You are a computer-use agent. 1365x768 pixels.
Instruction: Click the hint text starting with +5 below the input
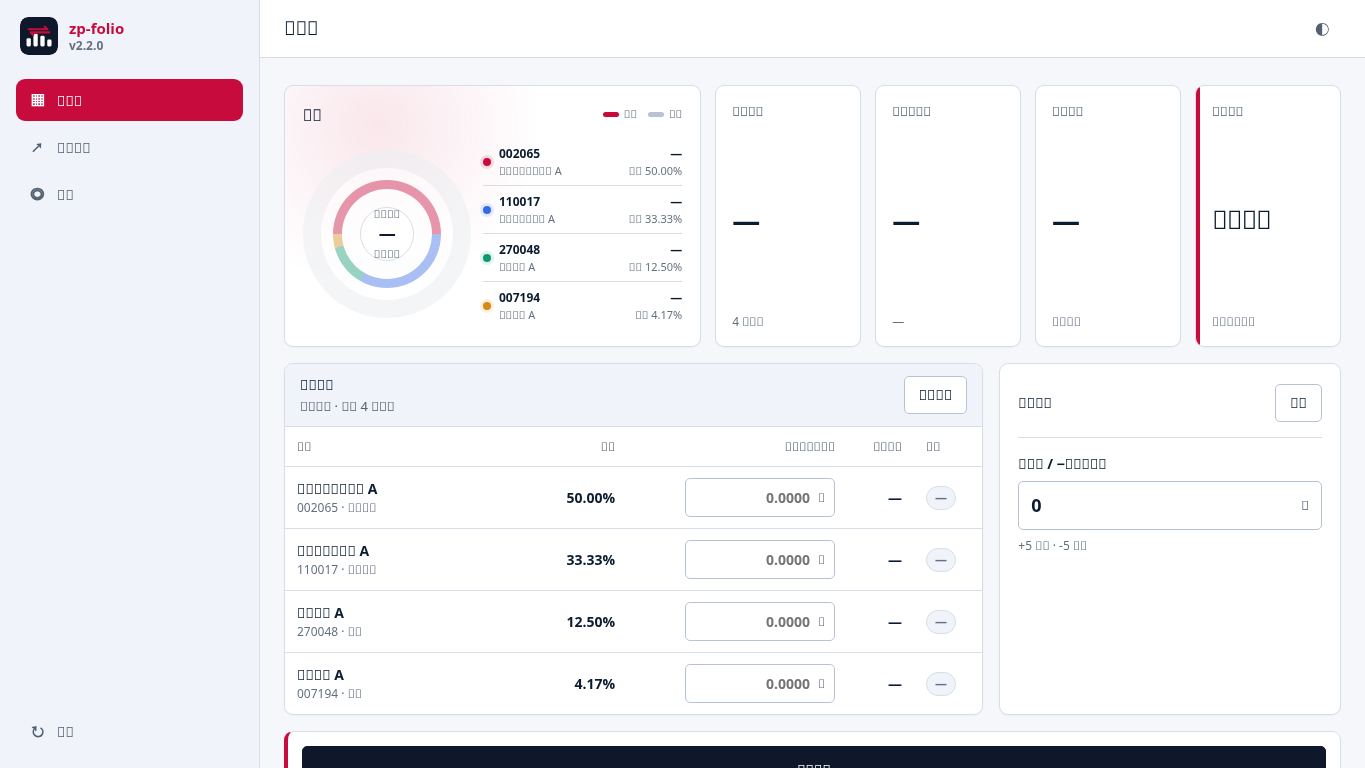pos(1052,546)
